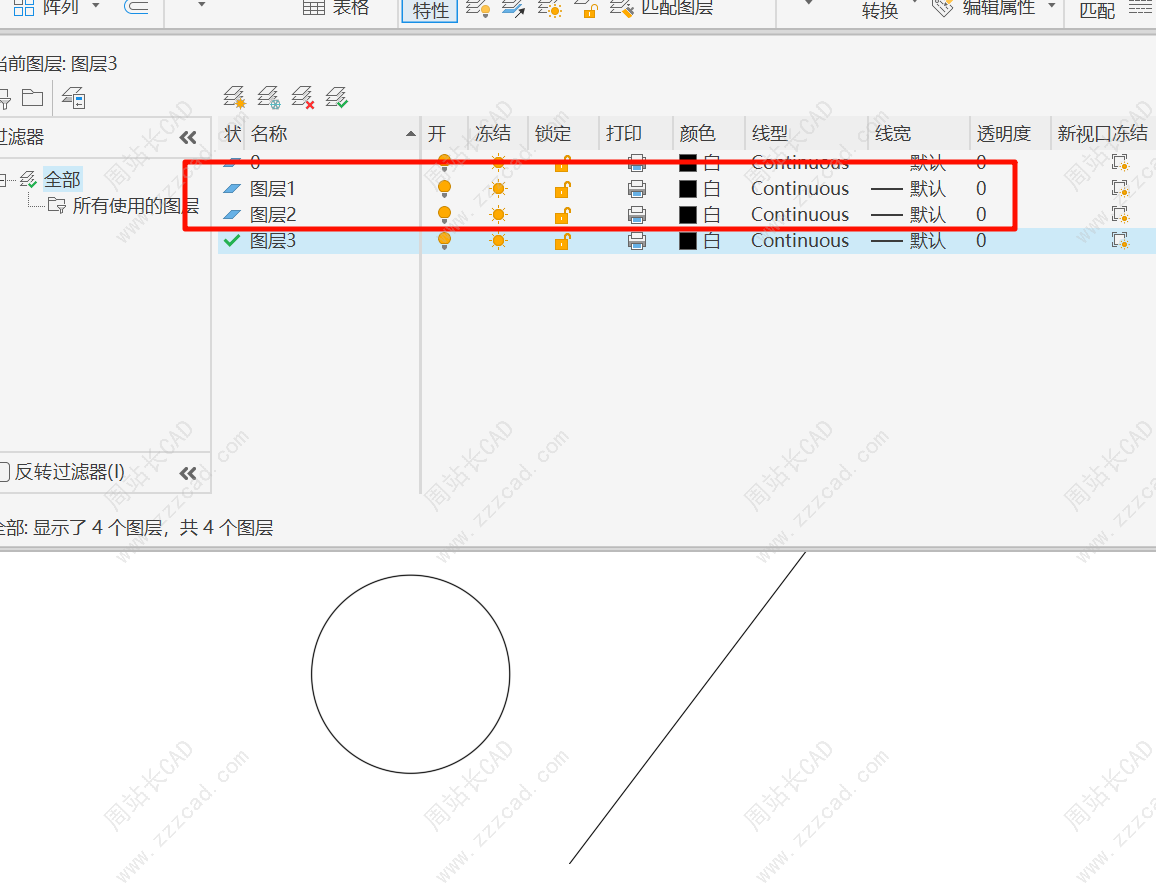
Task: Toggle the lock icon for 图层3
Action: click(x=562, y=241)
